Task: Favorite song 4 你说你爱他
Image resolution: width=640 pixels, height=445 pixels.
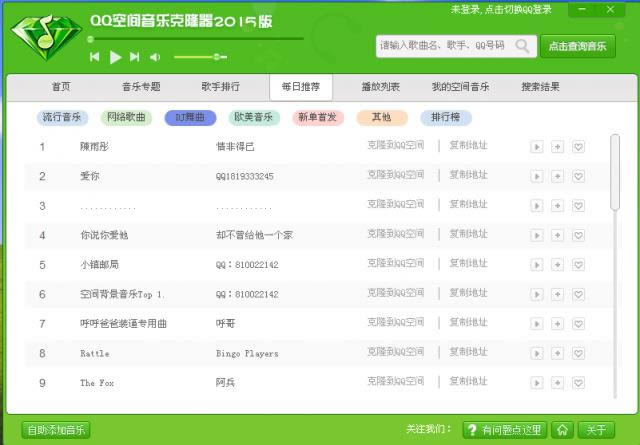Action: coord(578,235)
